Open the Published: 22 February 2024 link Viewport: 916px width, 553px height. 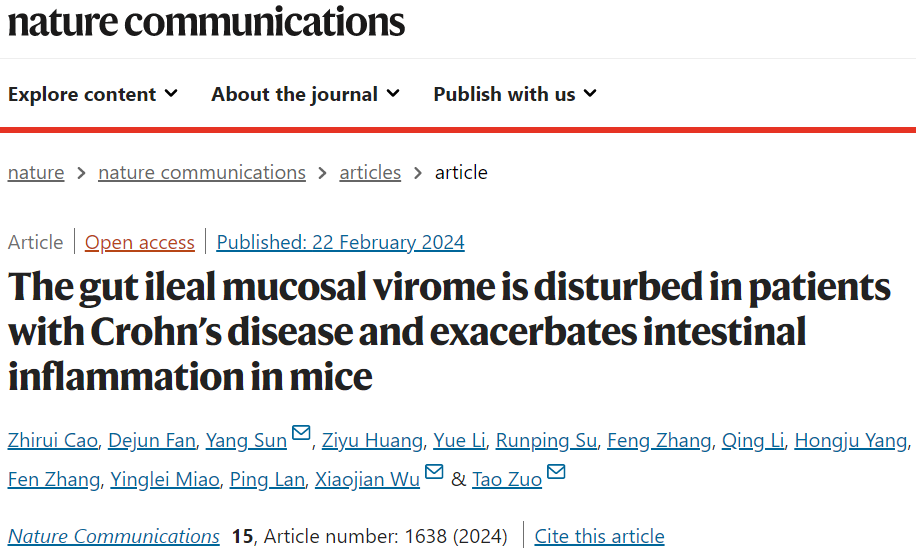341,242
